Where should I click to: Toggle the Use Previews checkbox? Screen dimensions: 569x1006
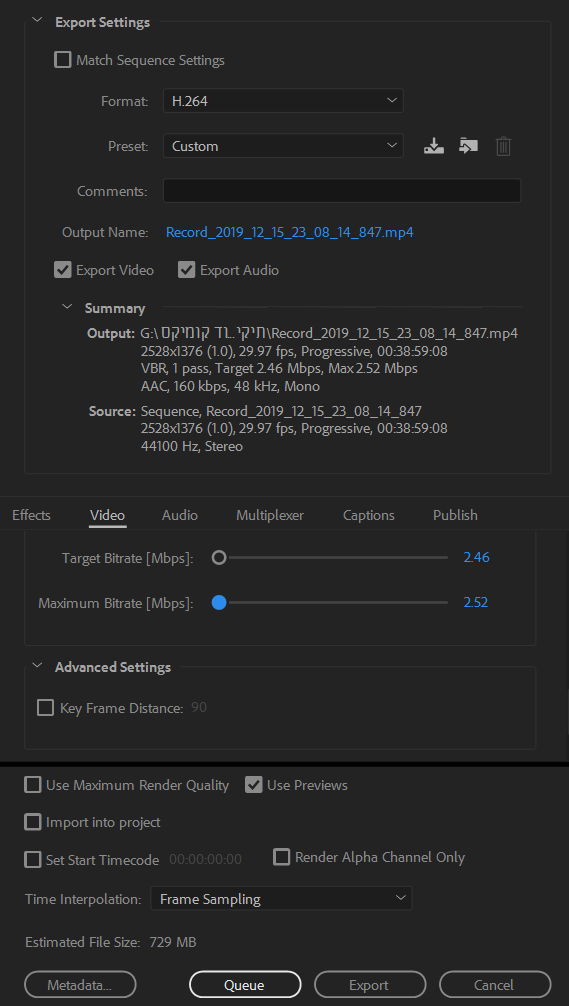point(254,785)
